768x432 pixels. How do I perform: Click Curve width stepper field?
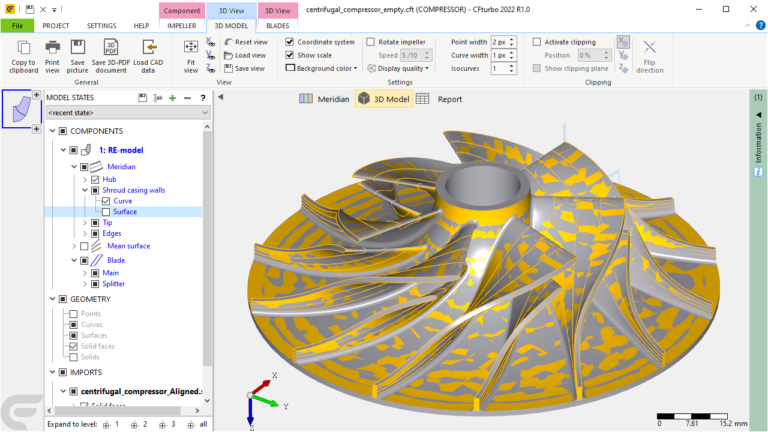point(504,55)
